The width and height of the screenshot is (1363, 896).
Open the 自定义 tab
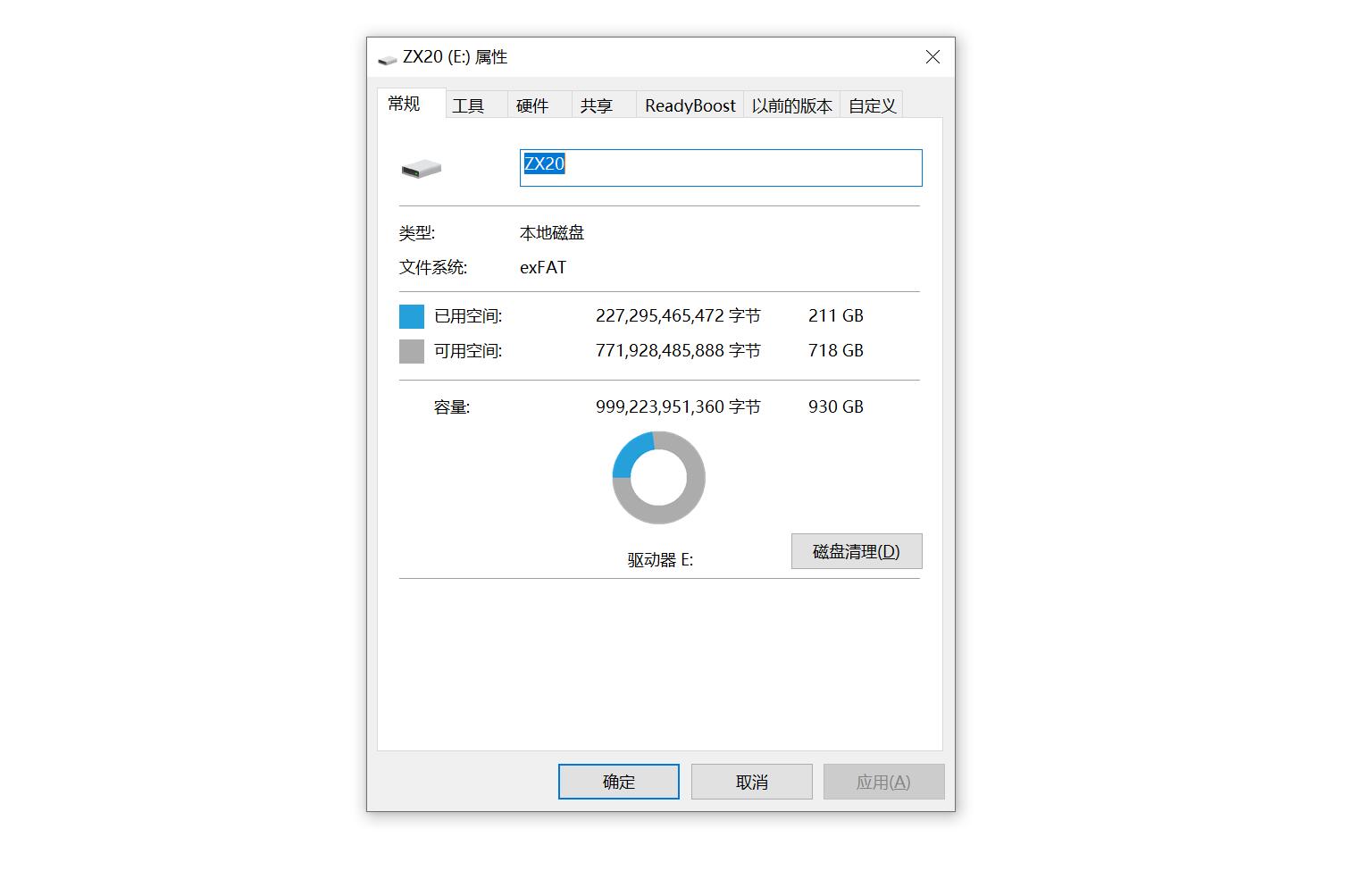pos(871,105)
